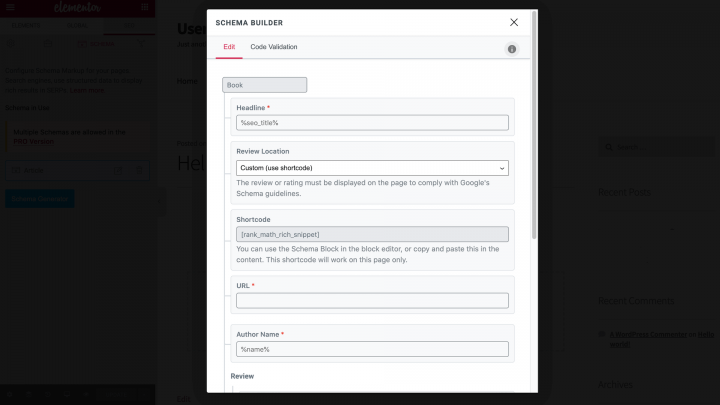Click the search icon in sidebar search box

[x=609, y=148]
